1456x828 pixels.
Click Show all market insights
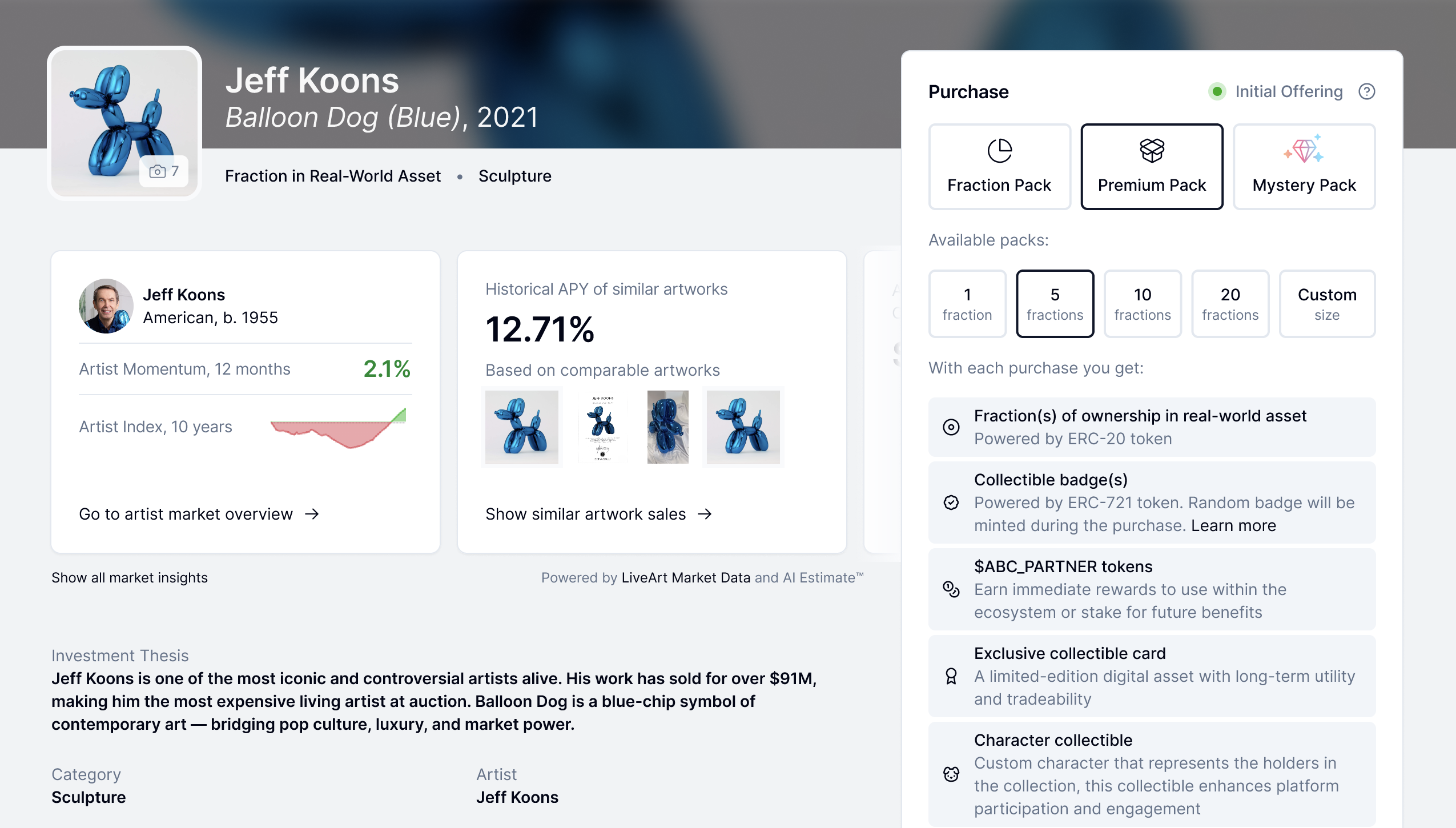pyautogui.click(x=130, y=578)
